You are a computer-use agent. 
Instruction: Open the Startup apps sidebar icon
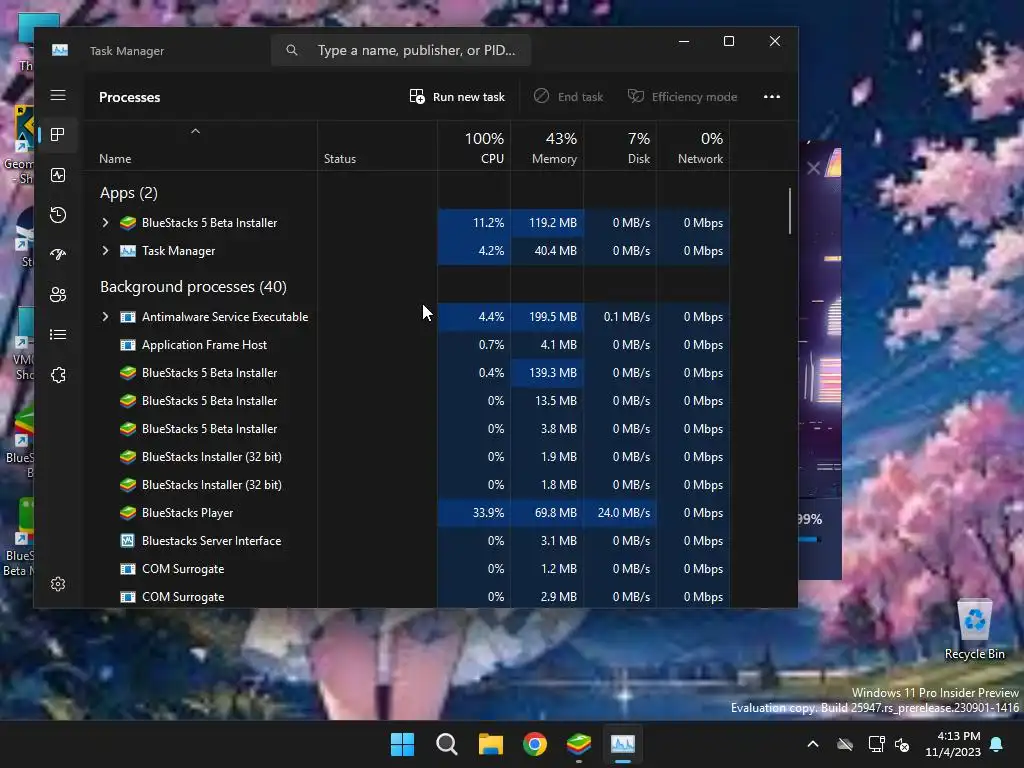(x=58, y=255)
